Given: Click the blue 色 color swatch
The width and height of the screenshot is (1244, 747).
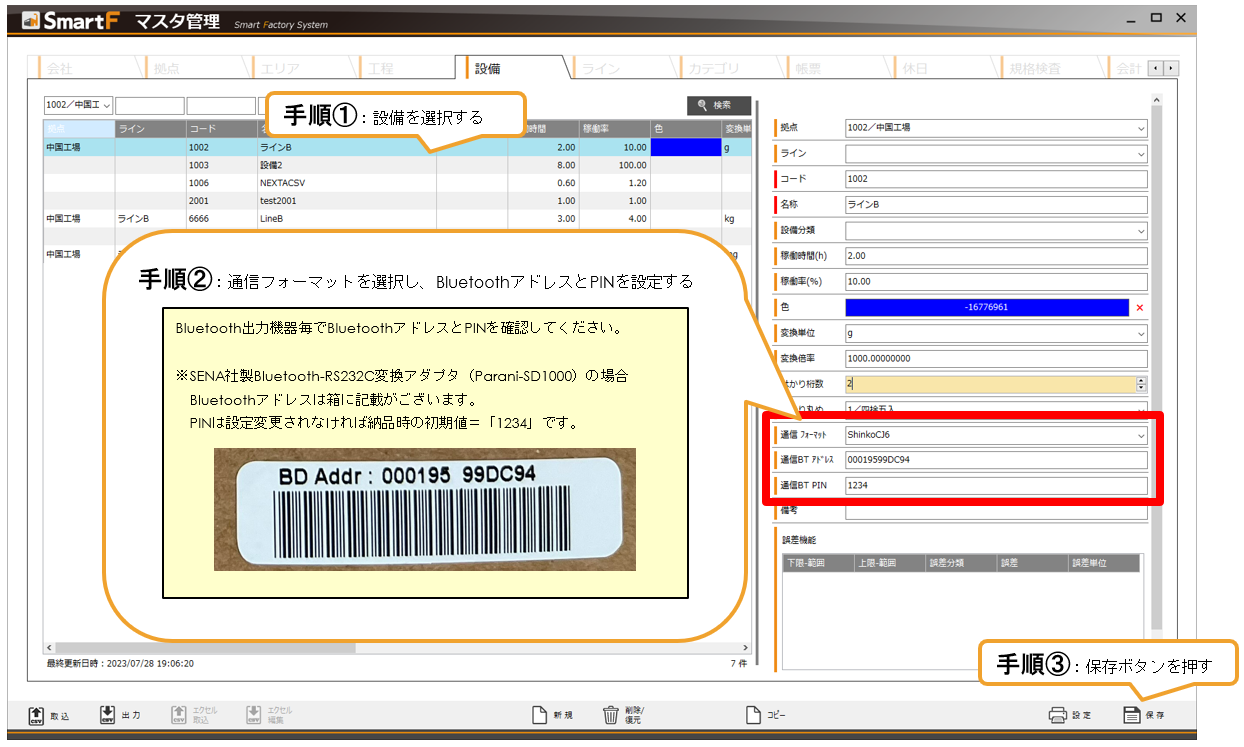Looking at the screenshot, I should 986,307.
